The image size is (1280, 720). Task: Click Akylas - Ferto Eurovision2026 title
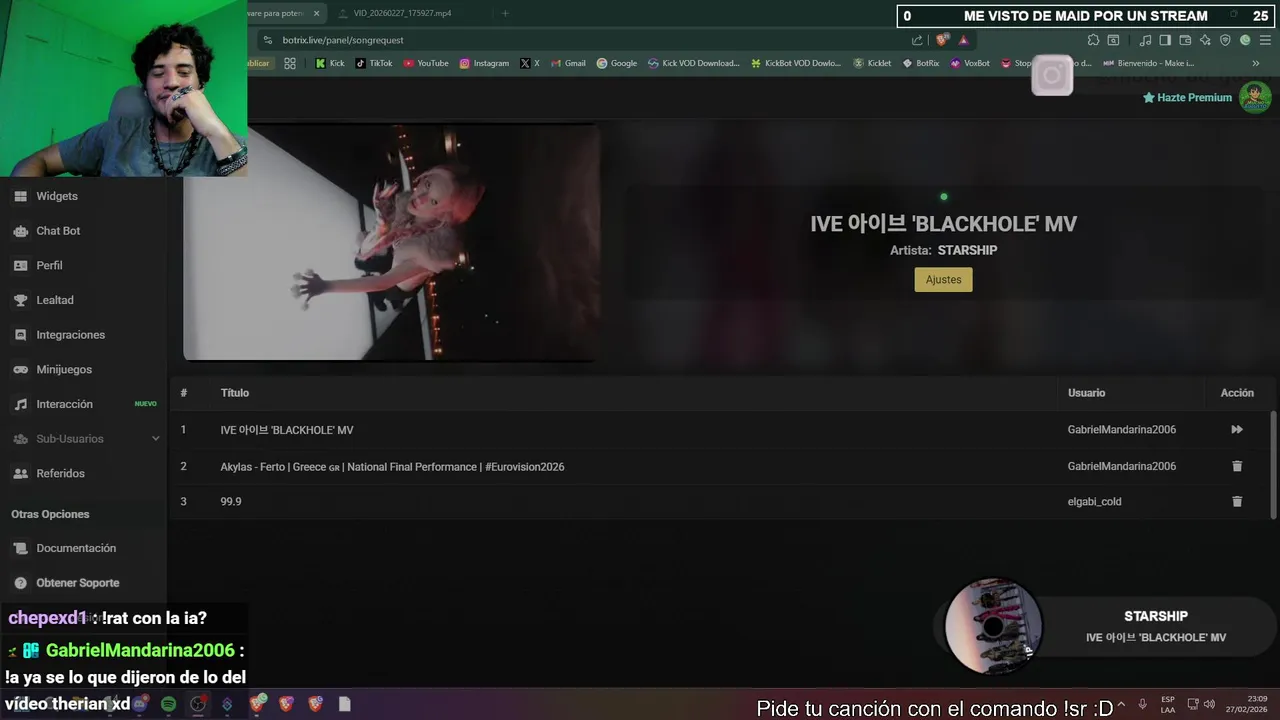[x=392, y=467]
